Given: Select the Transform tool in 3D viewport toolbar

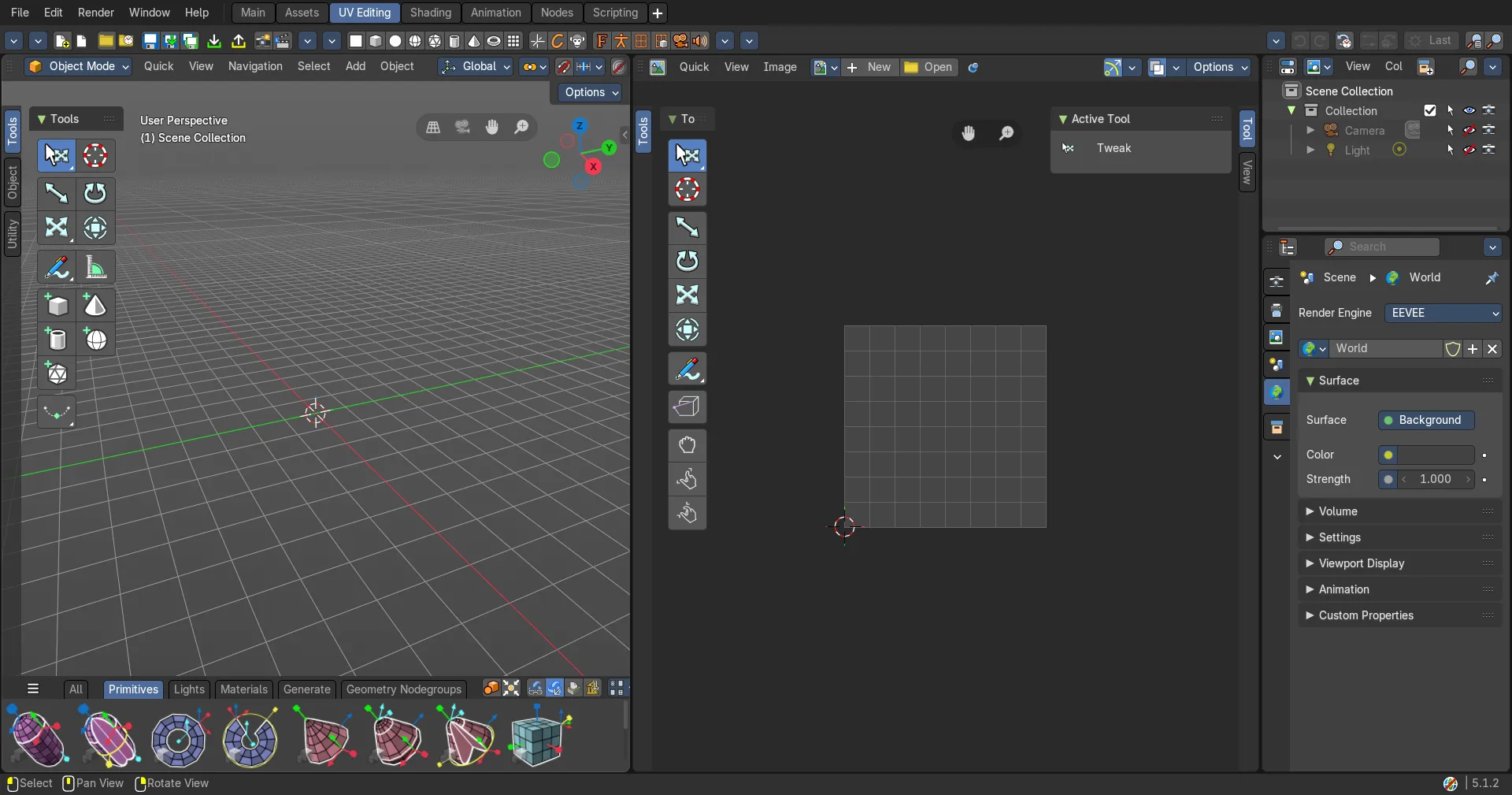Looking at the screenshot, I should pyautogui.click(x=95, y=228).
